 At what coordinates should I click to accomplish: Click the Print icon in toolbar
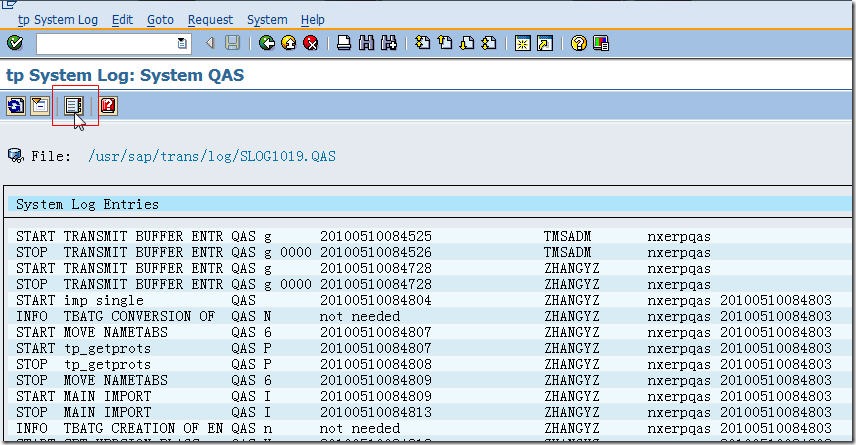(343, 43)
